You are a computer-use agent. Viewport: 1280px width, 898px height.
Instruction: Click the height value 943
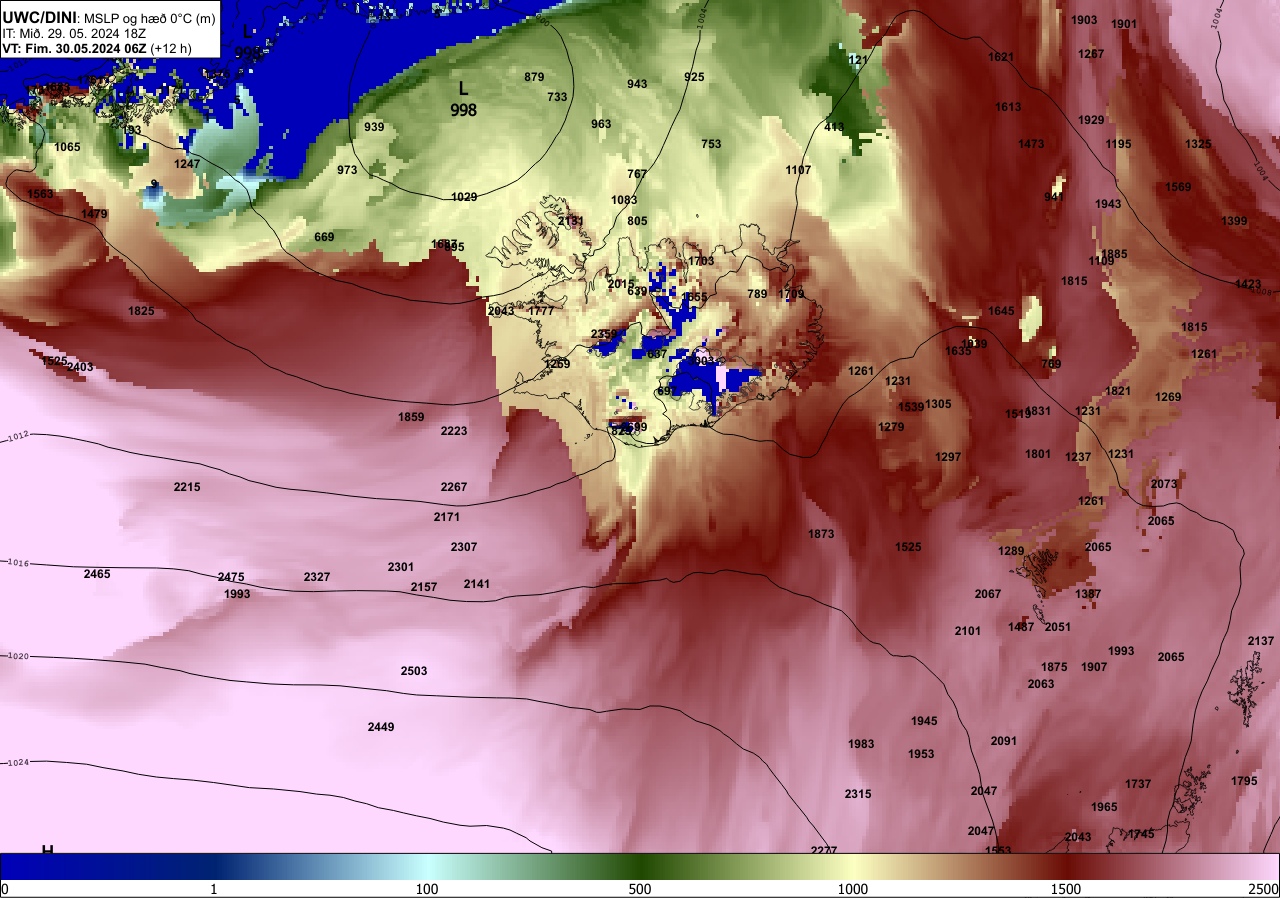637,84
